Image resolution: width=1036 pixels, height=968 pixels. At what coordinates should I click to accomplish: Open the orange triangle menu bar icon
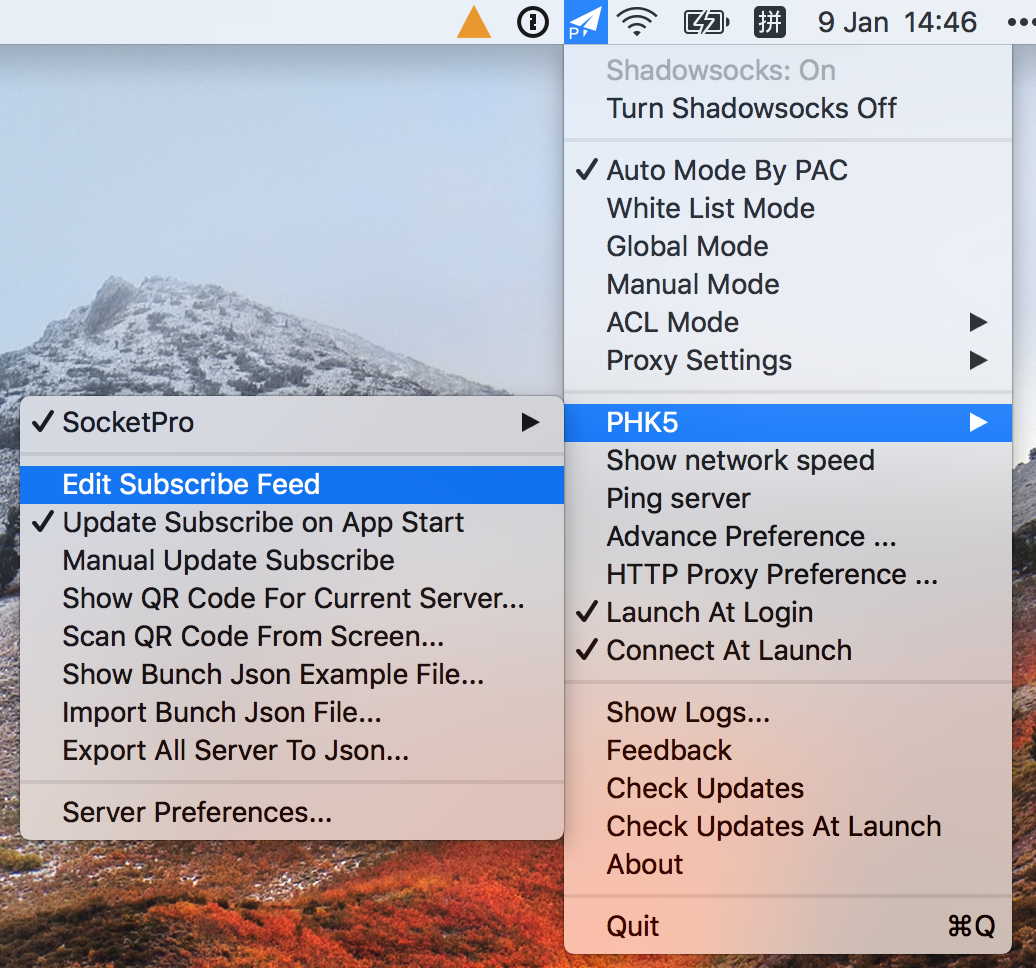[x=474, y=22]
